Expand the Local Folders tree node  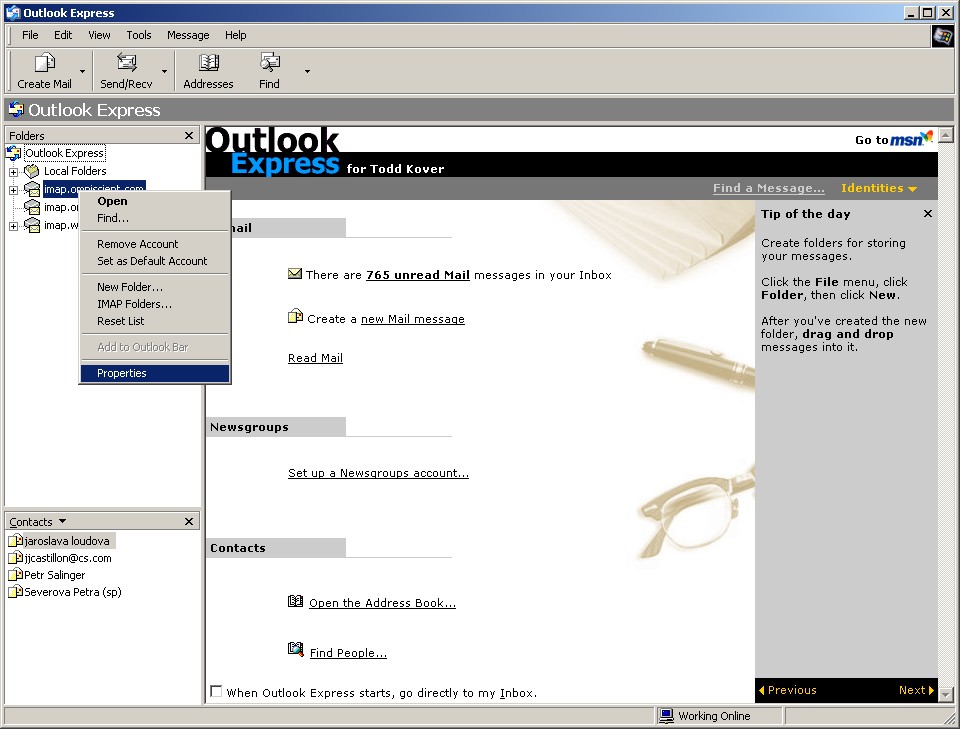point(13,171)
